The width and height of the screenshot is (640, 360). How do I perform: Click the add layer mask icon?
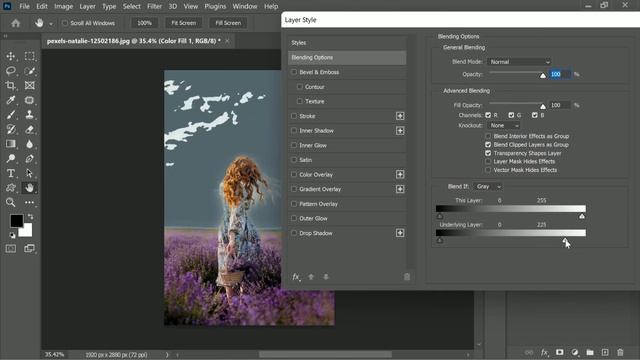[x=560, y=352]
